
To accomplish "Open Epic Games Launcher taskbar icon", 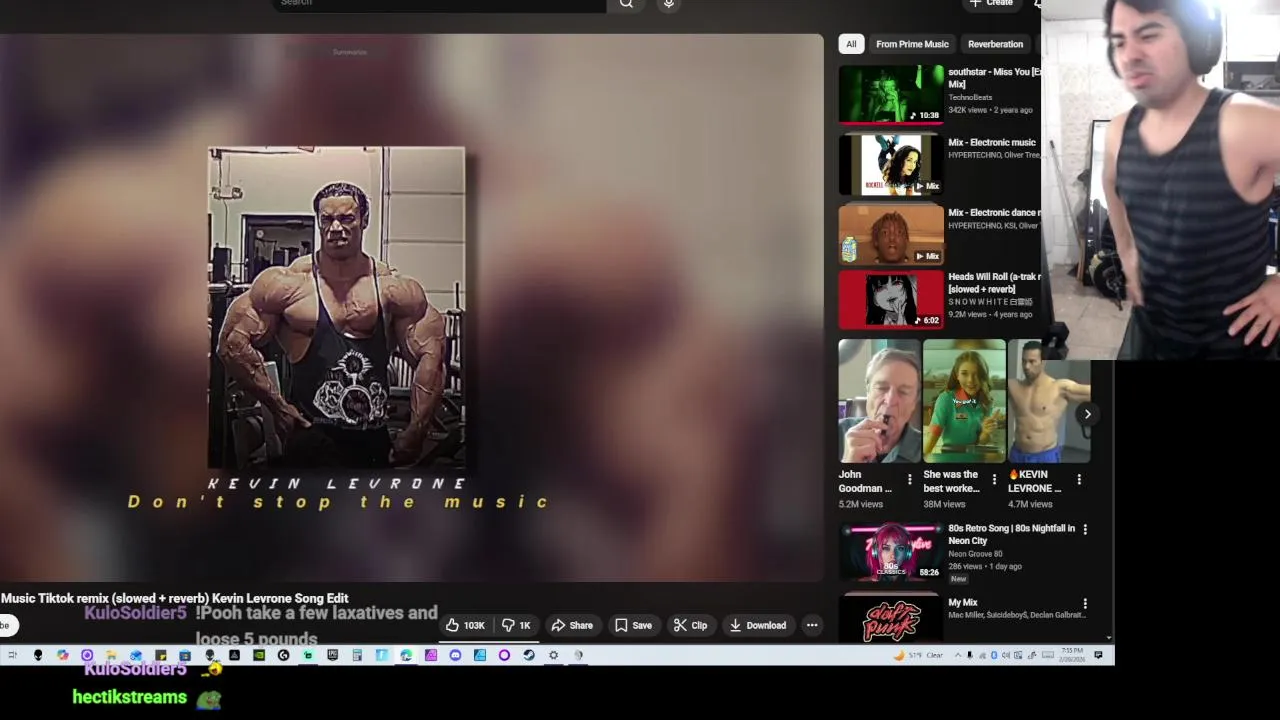I will point(332,655).
